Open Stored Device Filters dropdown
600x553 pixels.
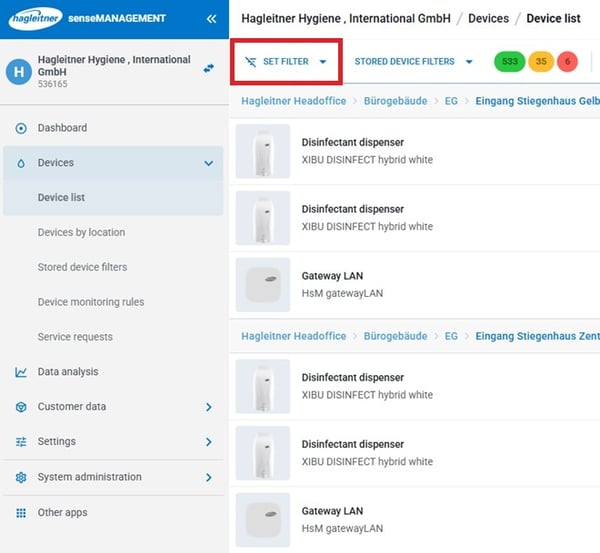413,62
